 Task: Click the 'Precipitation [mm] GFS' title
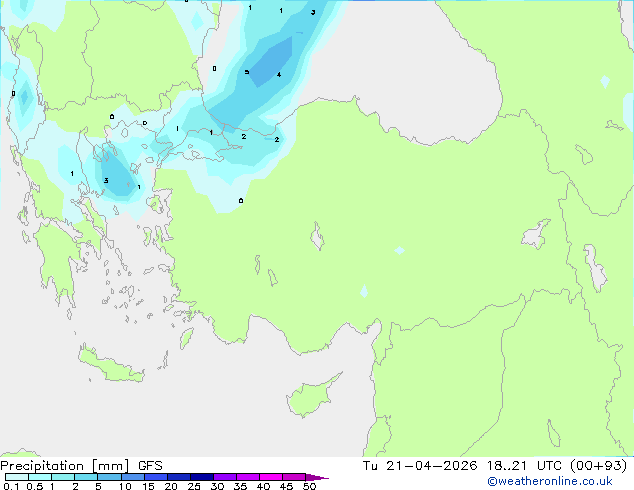[x=81, y=466]
